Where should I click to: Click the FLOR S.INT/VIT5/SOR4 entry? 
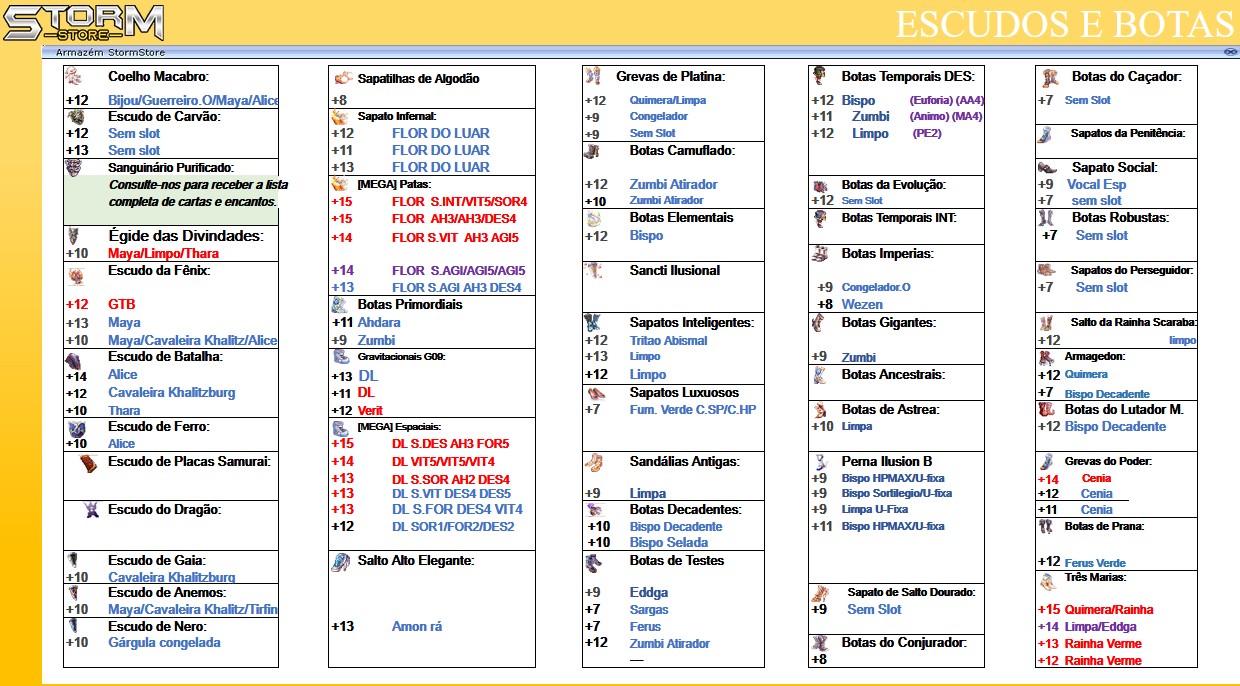(459, 201)
